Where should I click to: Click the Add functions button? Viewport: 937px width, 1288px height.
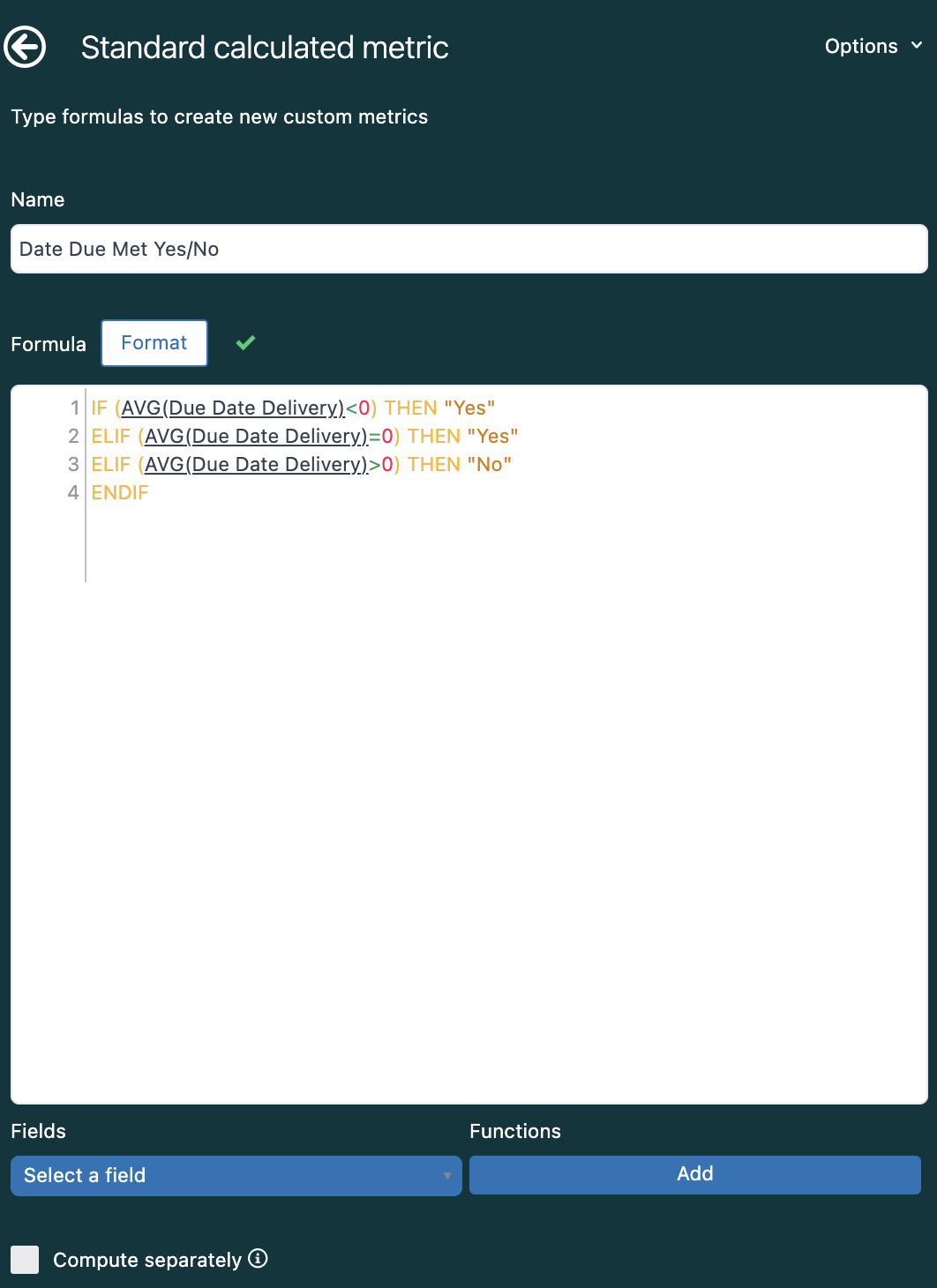click(695, 1174)
